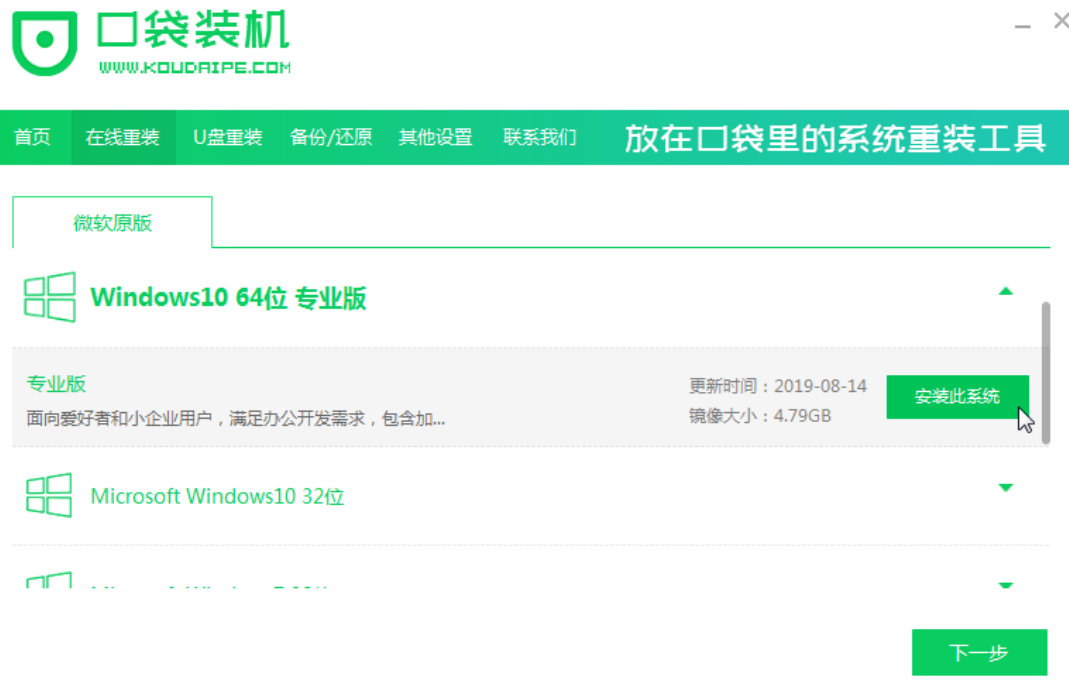Click the 口袋装机 title text
This screenshot has height=696, width=1069.
point(194,30)
